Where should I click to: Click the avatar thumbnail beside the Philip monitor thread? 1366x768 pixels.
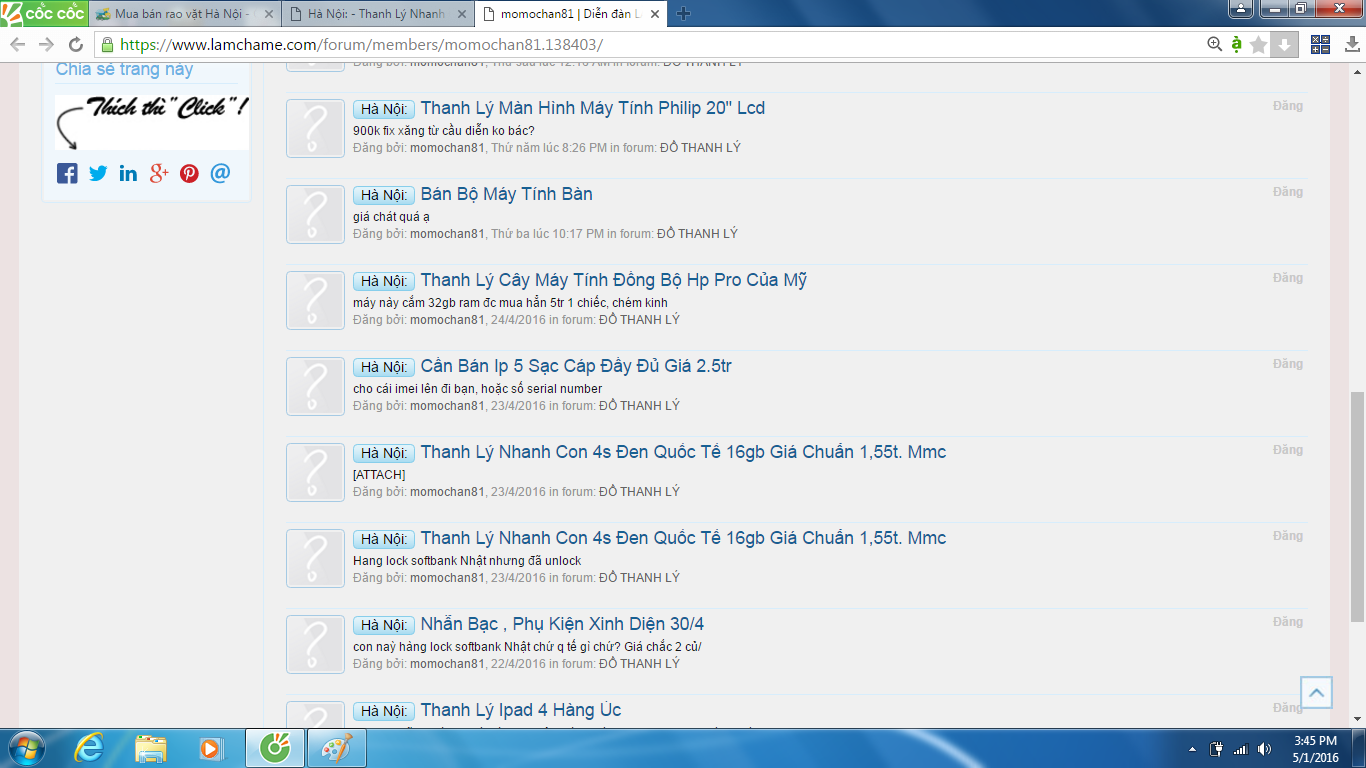315,128
